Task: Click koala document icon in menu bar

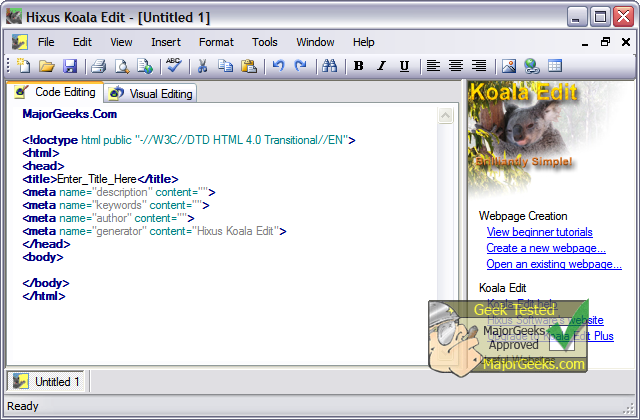Action: [x=19, y=42]
